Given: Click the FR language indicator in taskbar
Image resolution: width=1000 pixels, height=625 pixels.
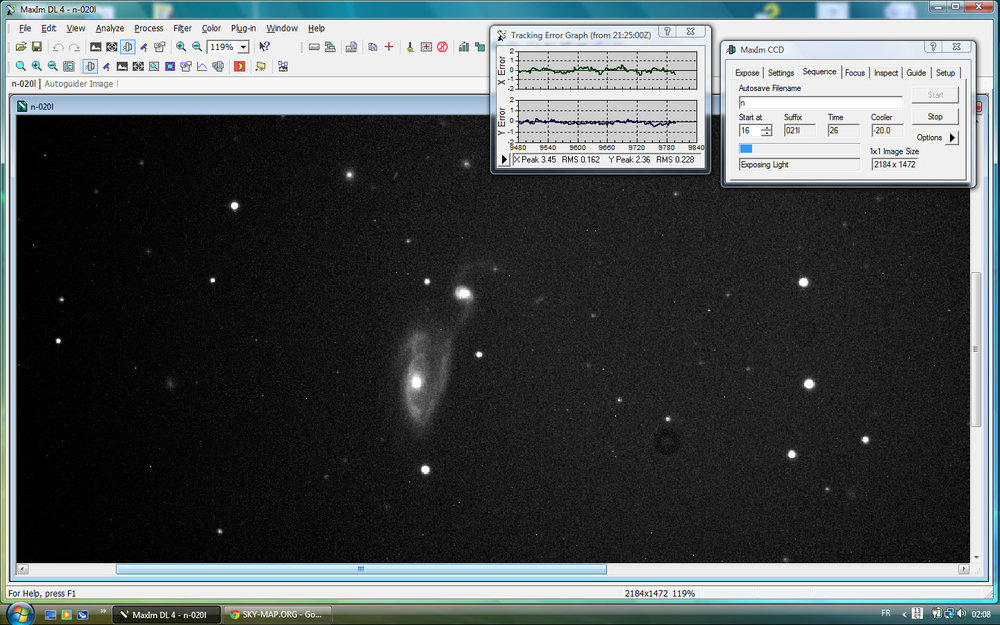Looking at the screenshot, I should (x=885, y=614).
